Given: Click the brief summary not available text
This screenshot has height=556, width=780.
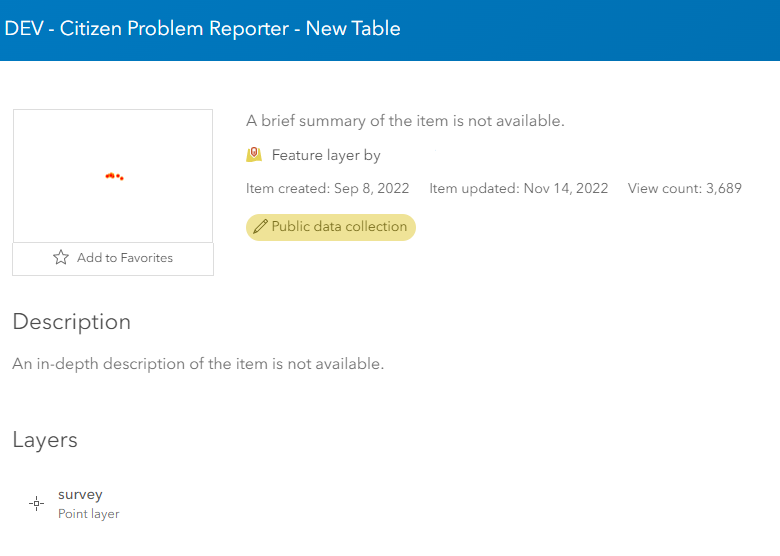Looking at the screenshot, I should [x=405, y=121].
